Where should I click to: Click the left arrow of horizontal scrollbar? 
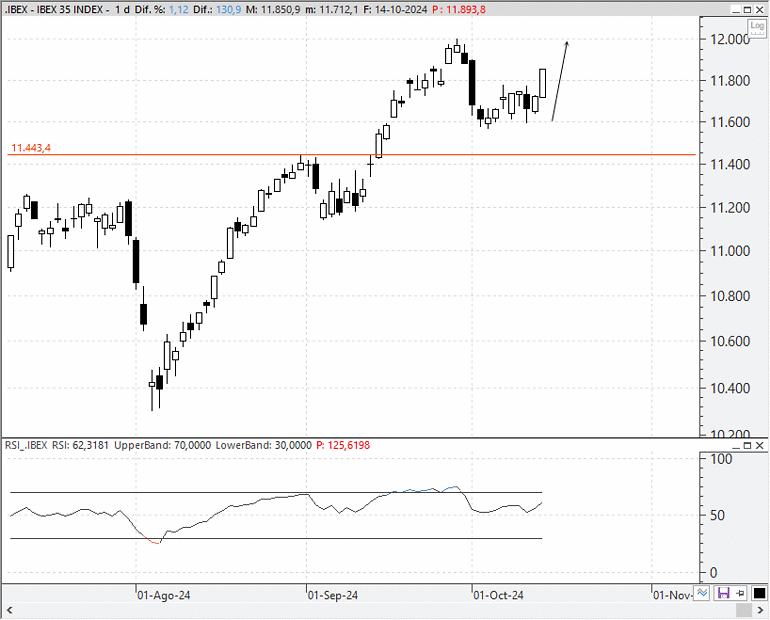click(x=9, y=610)
